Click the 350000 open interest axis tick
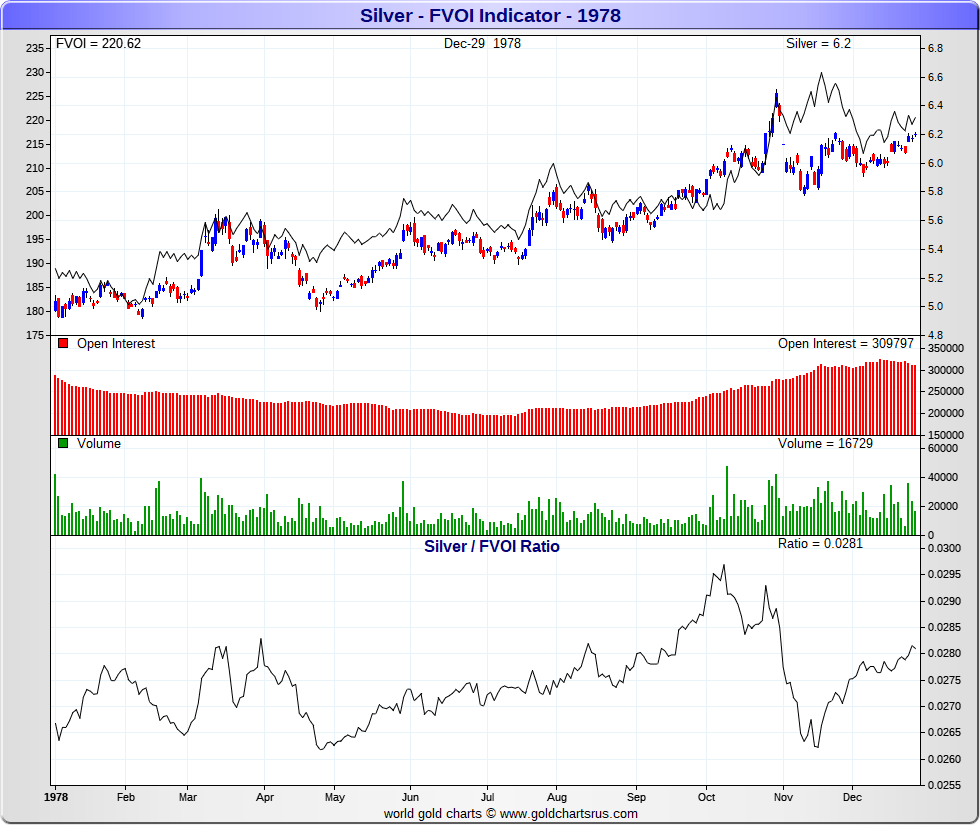Screen dimensions: 980x825 (946, 349)
